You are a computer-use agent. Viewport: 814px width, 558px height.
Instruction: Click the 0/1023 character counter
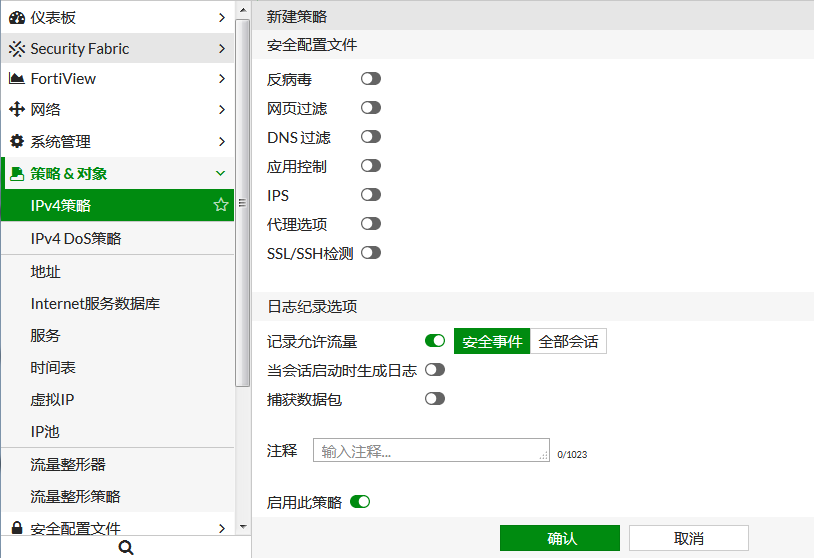[572, 455]
